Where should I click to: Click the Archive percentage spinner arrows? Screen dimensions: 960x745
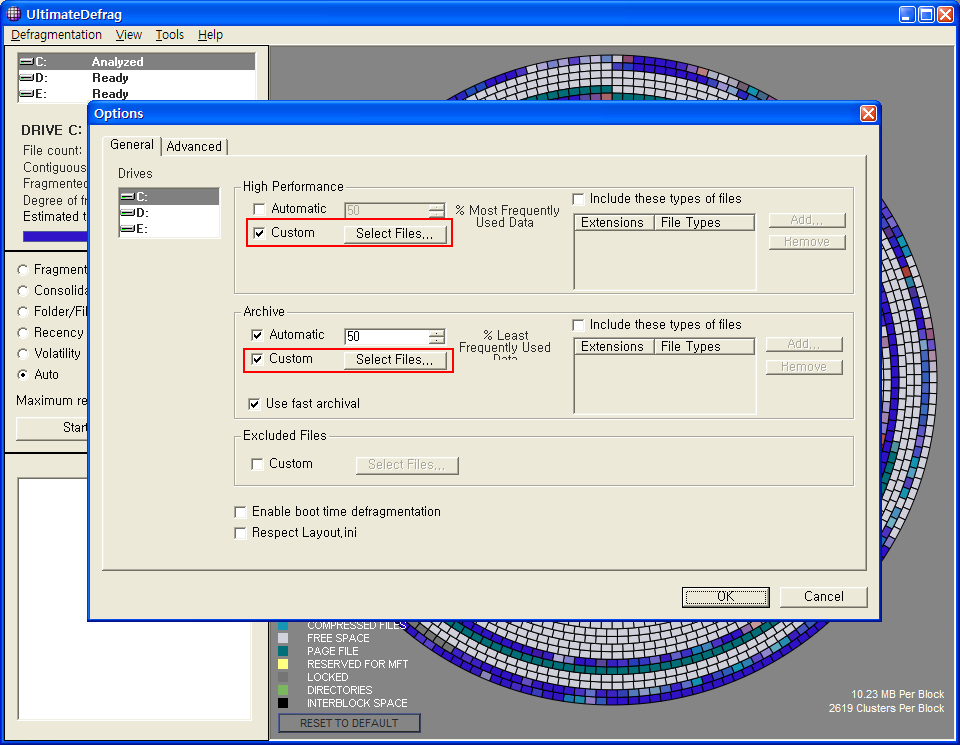tap(437, 336)
